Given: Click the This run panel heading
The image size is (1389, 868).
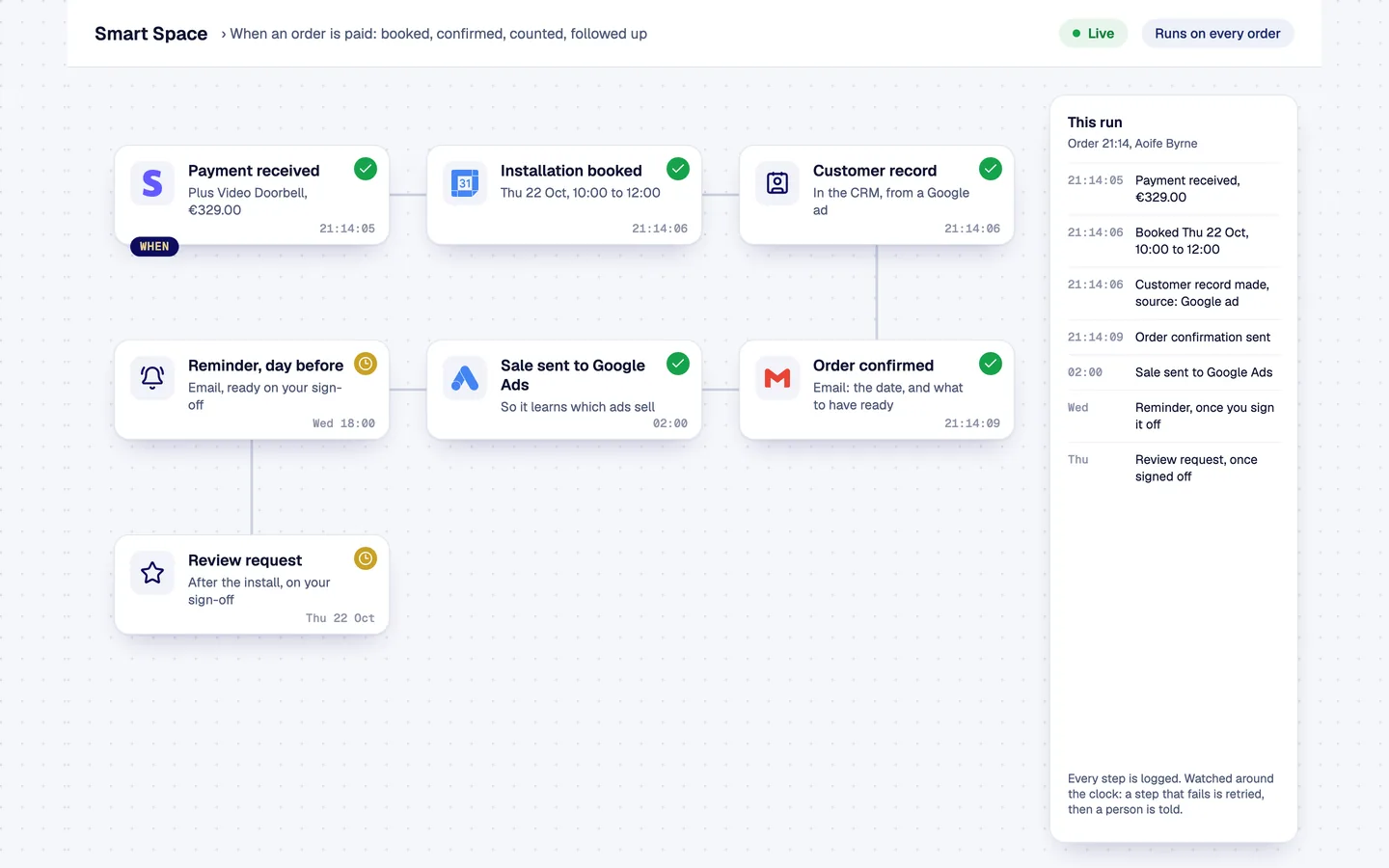Looking at the screenshot, I should (1095, 122).
